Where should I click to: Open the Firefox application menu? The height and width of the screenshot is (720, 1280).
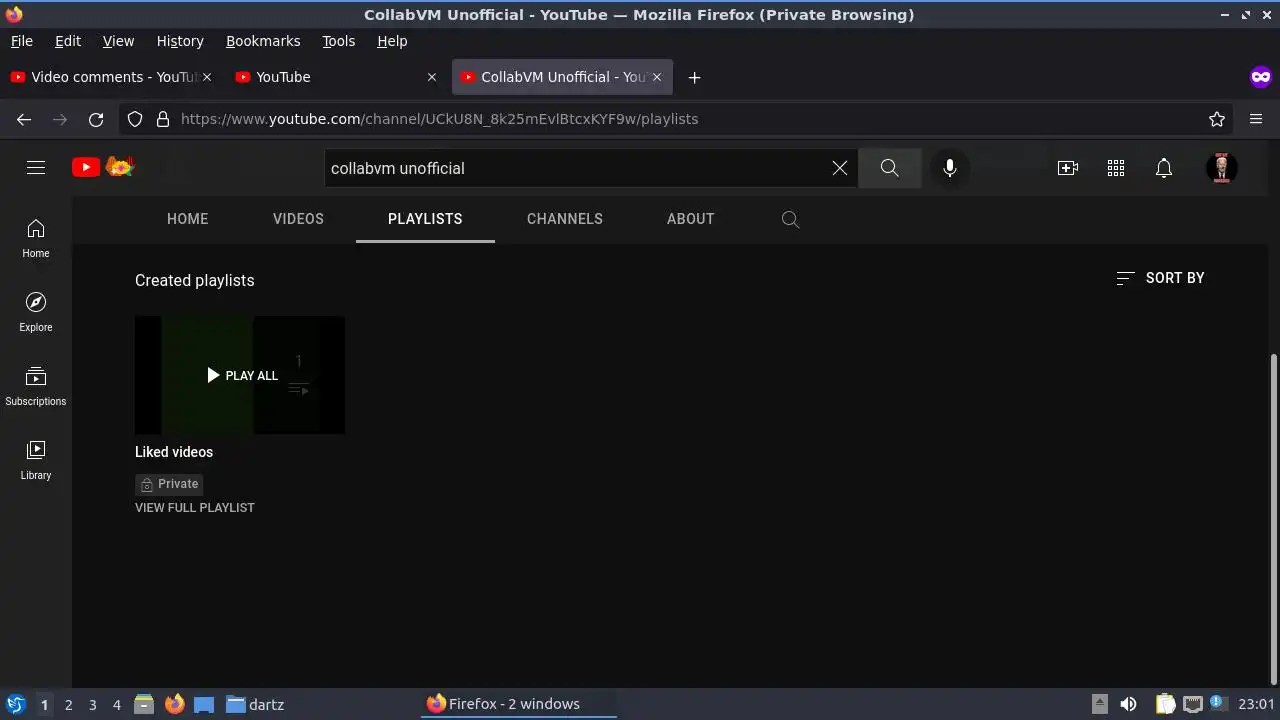tap(1256, 119)
